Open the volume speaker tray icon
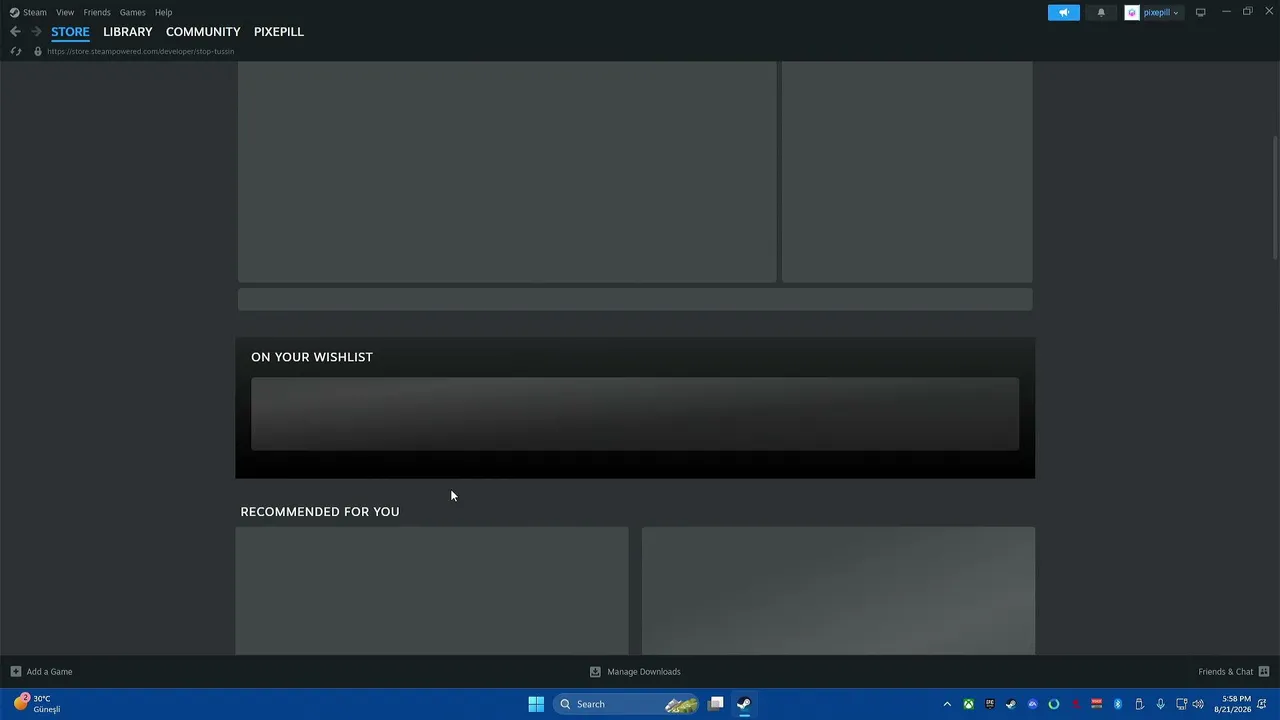 point(1198,704)
